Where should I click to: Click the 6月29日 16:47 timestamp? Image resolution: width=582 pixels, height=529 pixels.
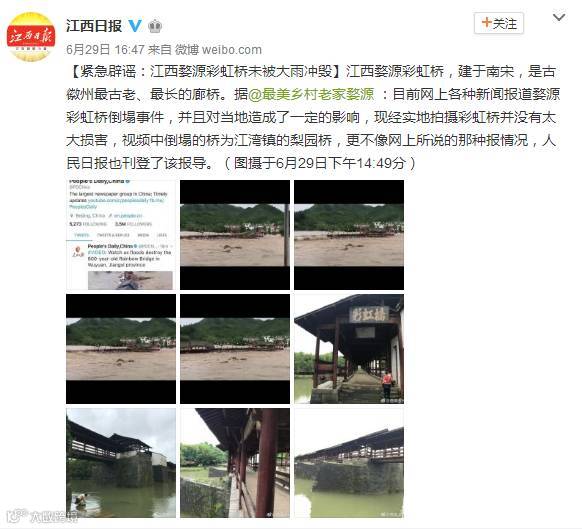[105, 49]
